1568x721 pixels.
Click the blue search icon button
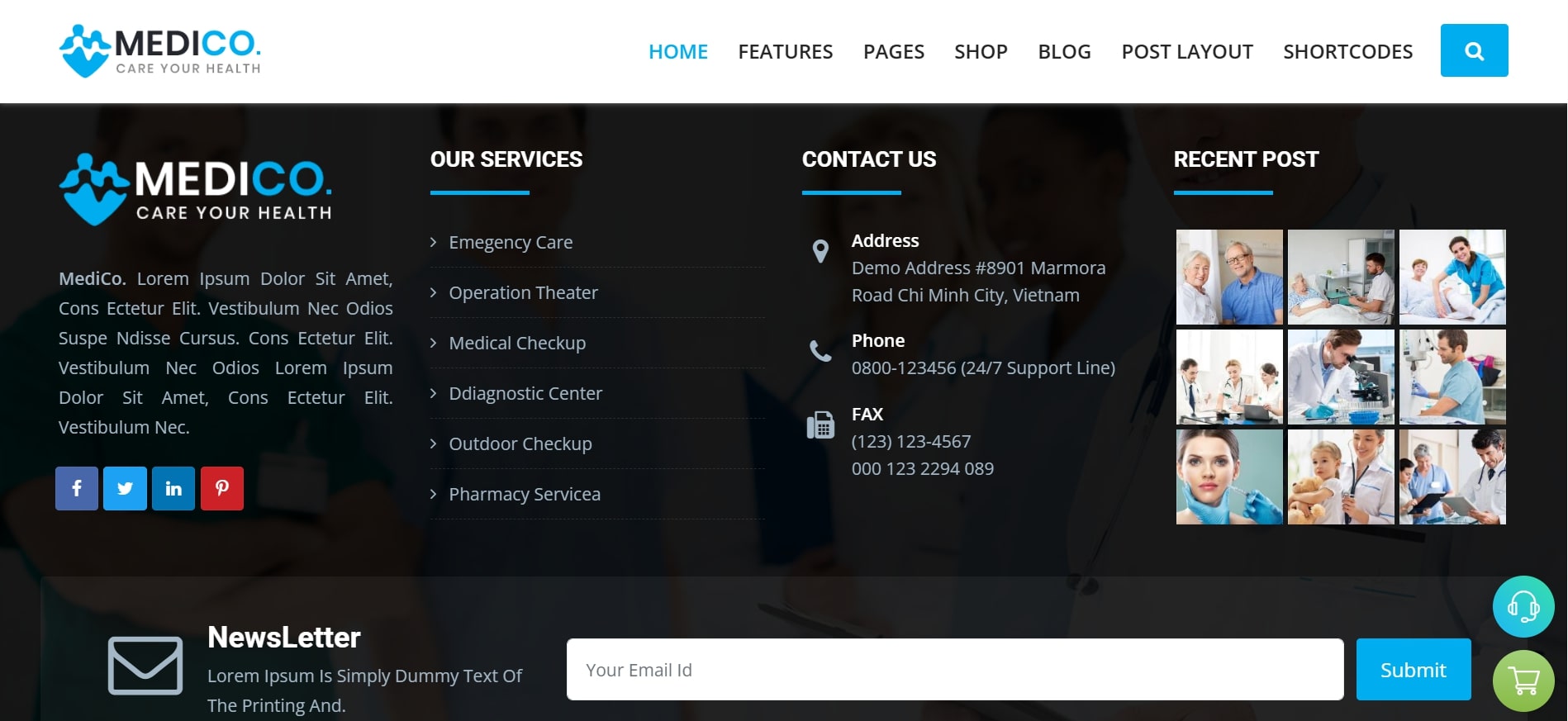point(1474,50)
